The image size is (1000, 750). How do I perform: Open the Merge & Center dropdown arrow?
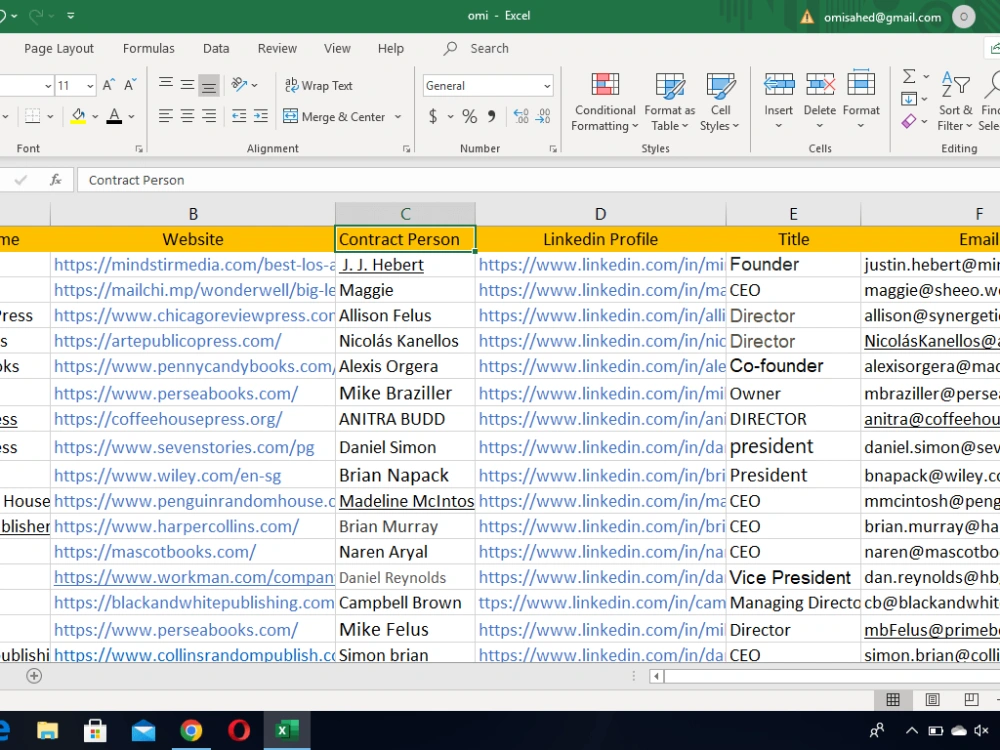pos(398,117)
